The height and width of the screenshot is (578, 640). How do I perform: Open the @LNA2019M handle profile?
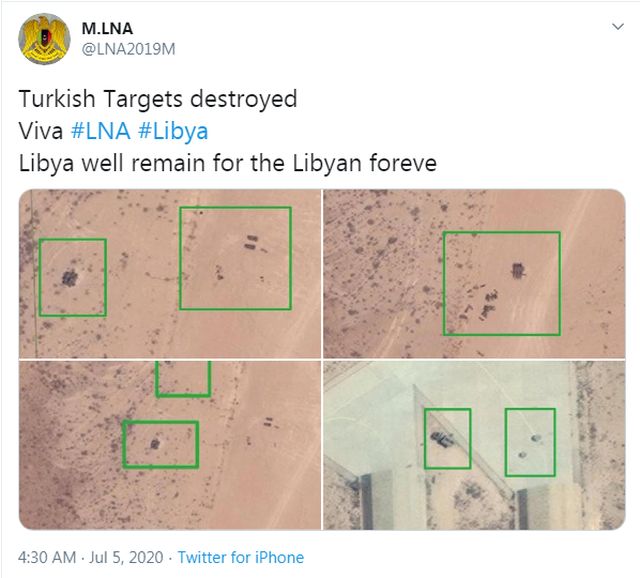[x=129, y=49]
